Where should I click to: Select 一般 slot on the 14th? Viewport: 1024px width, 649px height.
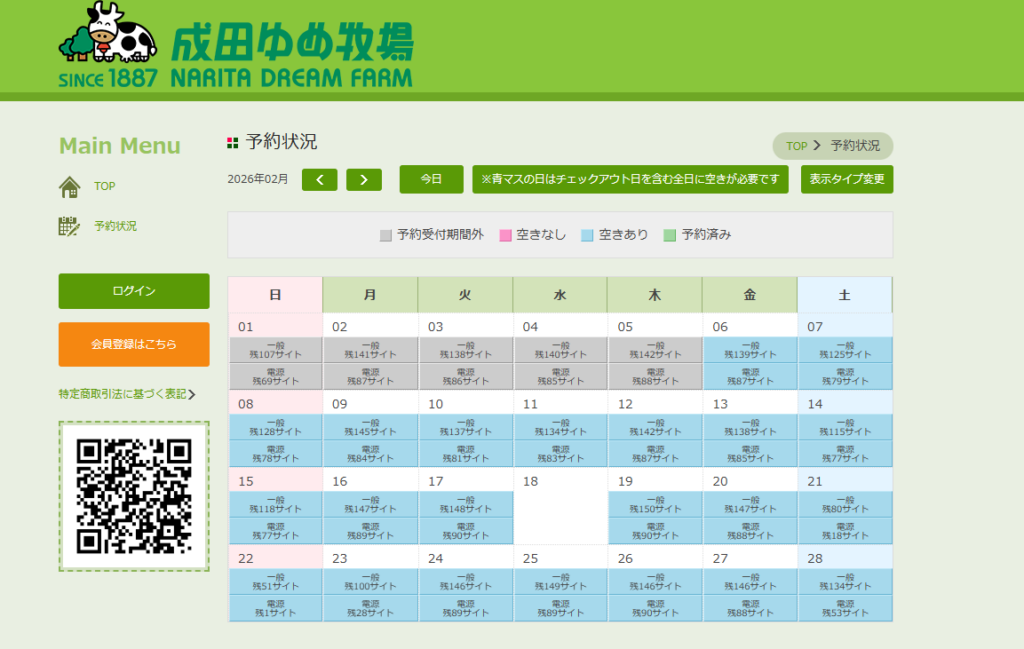[844, 427]
